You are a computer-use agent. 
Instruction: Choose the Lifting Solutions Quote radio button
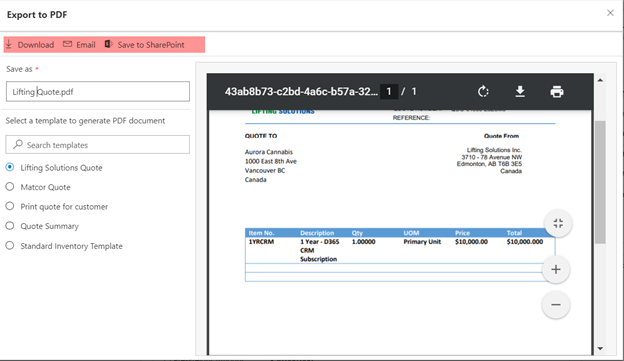(10, 167)
